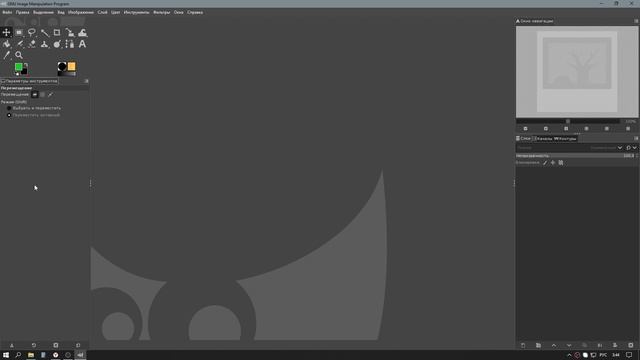Restore tool preset in tool options

(34, 345)
